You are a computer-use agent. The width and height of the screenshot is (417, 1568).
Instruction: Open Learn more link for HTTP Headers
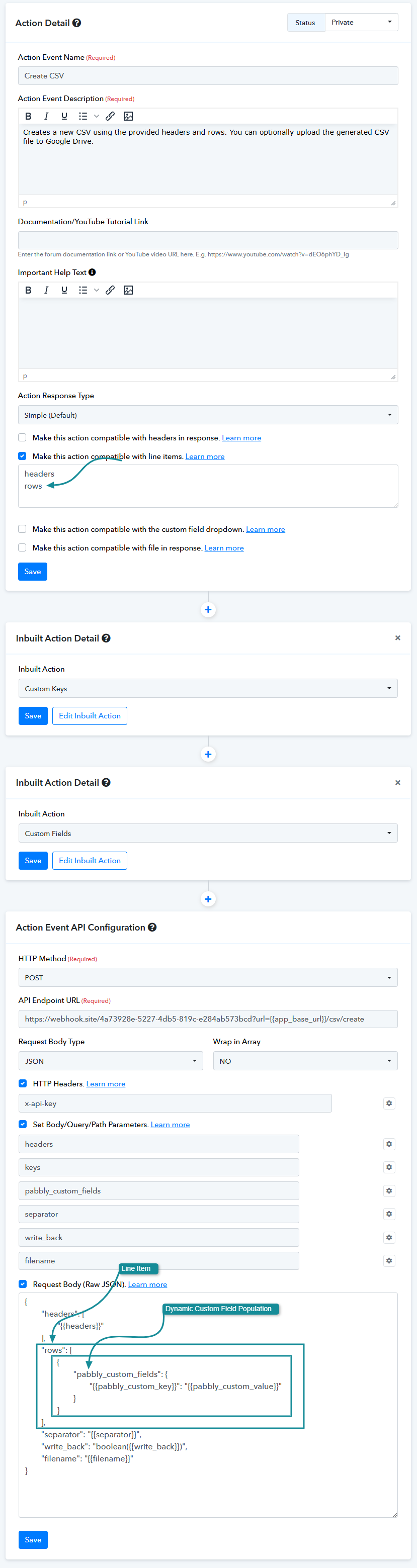coord(106,1083)
